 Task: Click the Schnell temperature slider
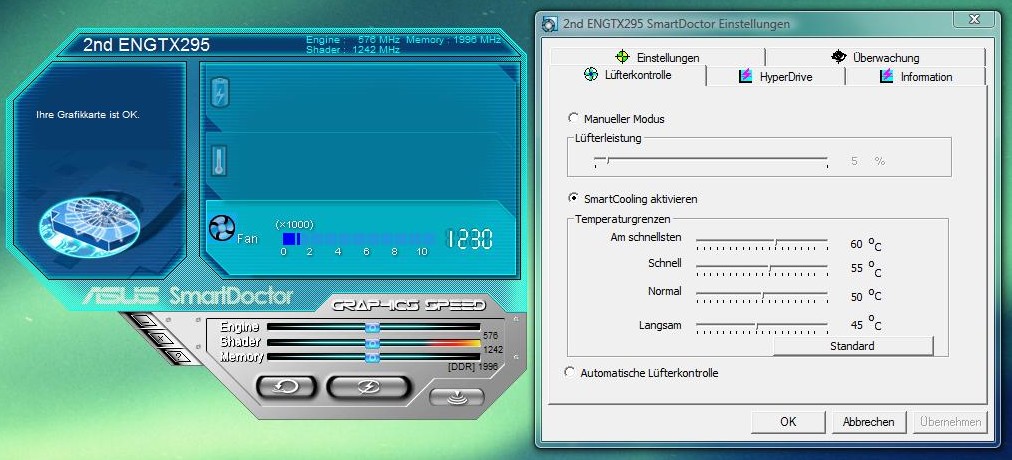click(x=762, y=269)
